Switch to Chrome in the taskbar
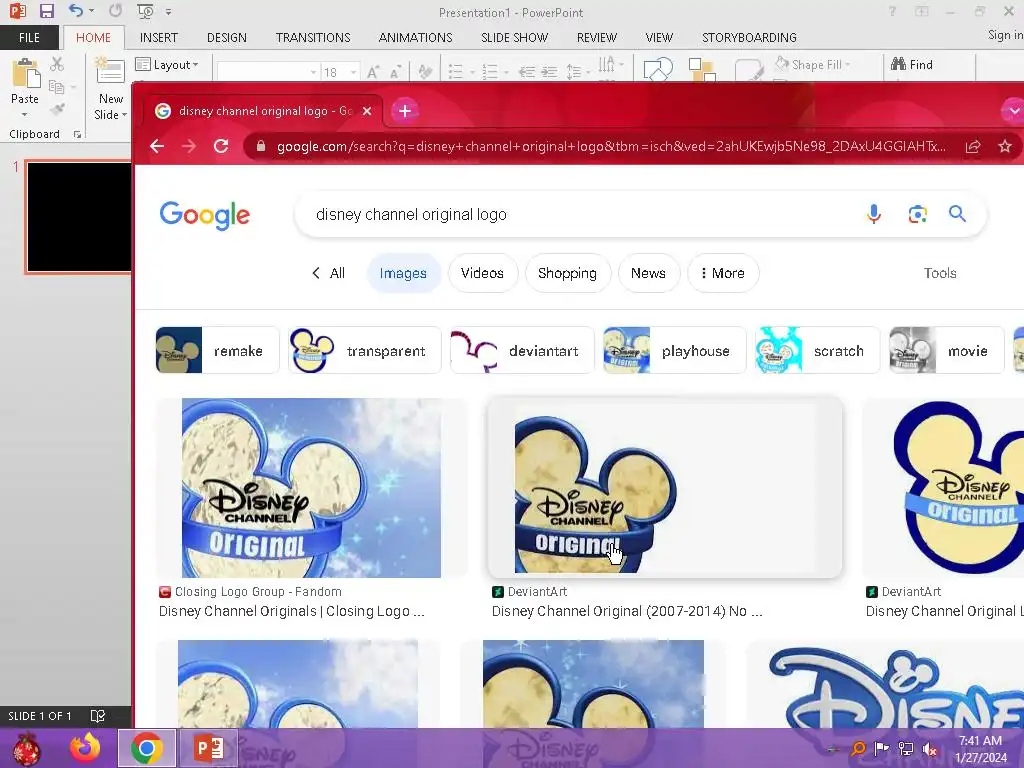Screen dimensions: 1024x768 146,748
